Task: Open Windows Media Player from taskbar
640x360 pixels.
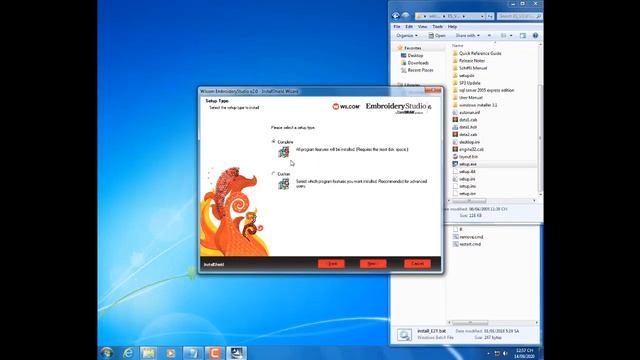Action: point(171,353)
